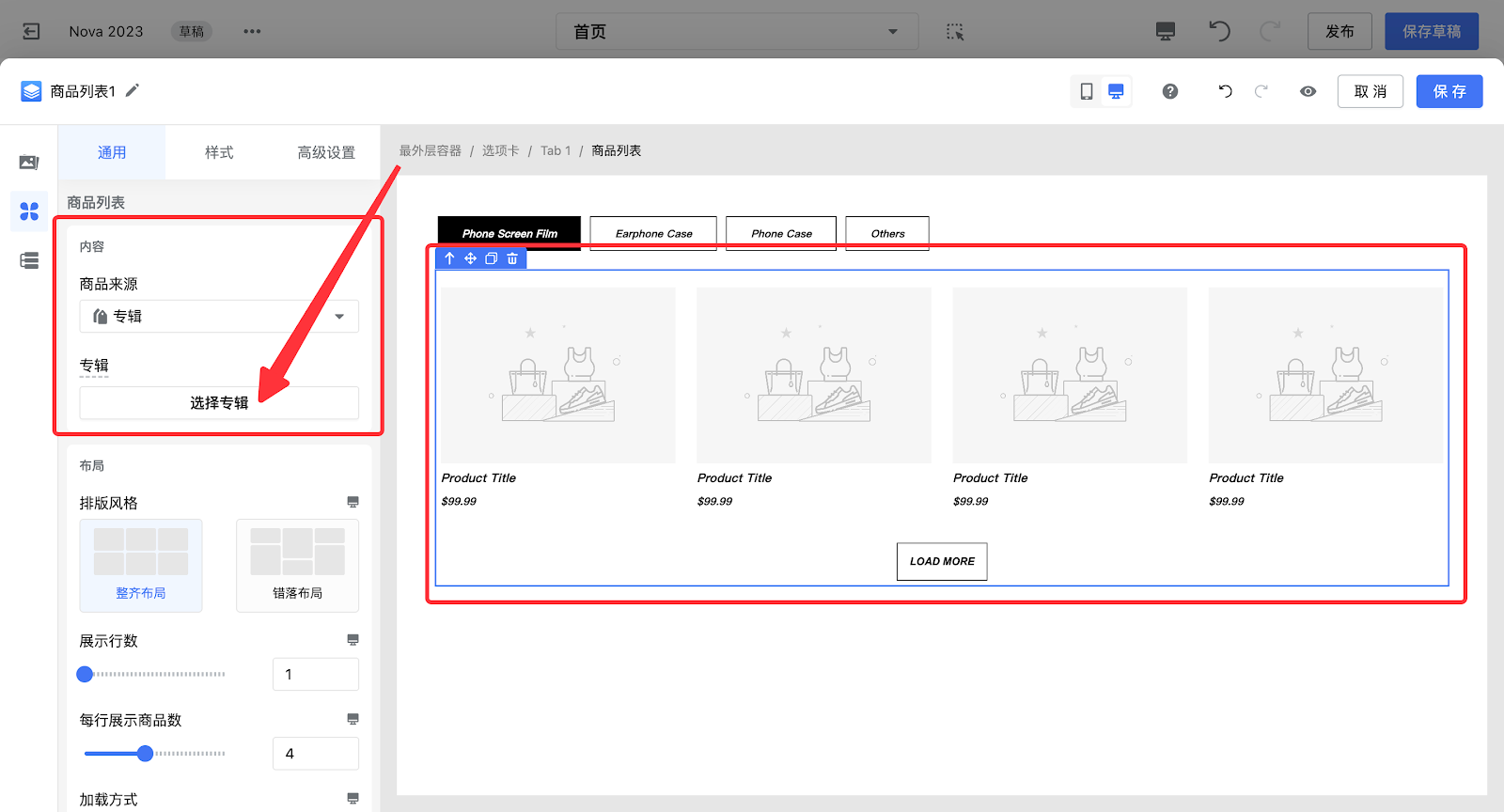Click the pencil icon to rename 商品列表1
1504x812 pixels.
click(x=133, y=90)
